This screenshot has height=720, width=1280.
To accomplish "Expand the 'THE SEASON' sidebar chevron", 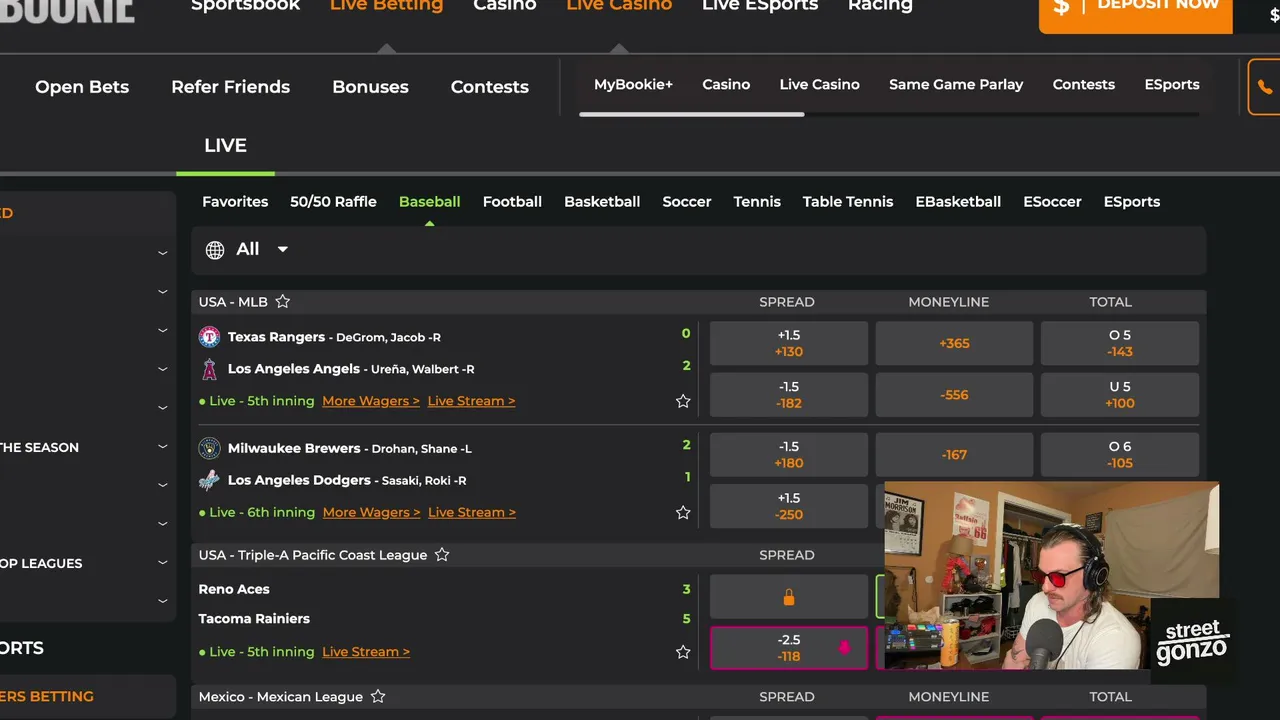I will tap(162, 447).
